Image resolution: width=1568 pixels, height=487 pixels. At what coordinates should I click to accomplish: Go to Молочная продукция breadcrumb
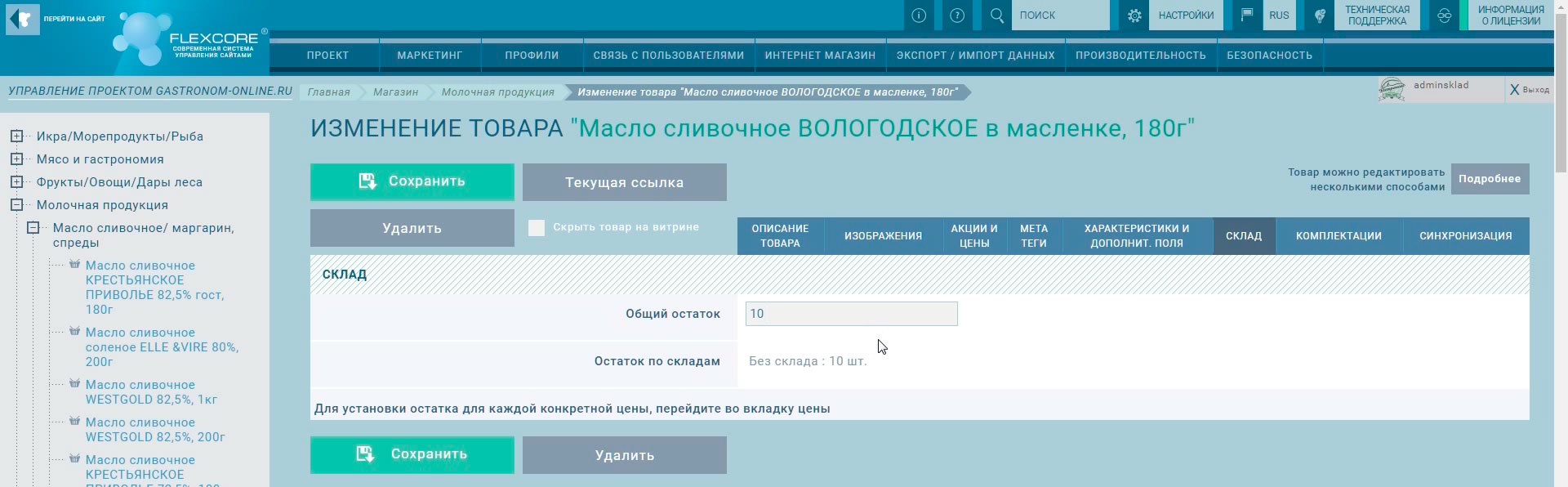pyautogui.click(x=498, y=92)
